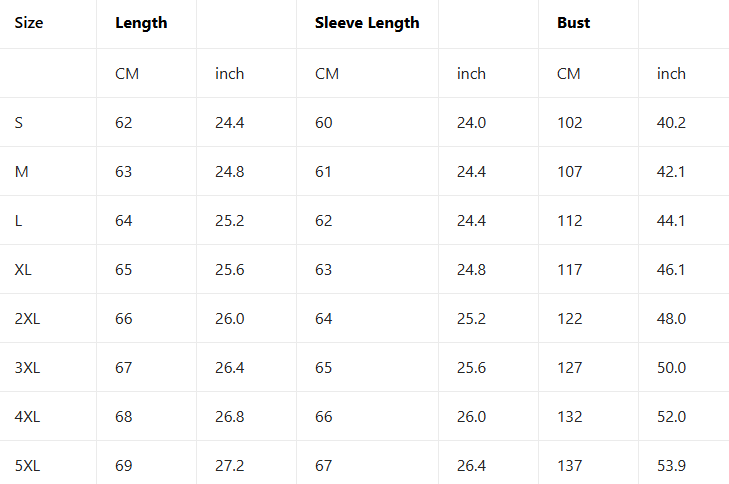Click the 26.0 length inch cell
The width and height of the screenshot is (729, 484).
coord(230,319)
